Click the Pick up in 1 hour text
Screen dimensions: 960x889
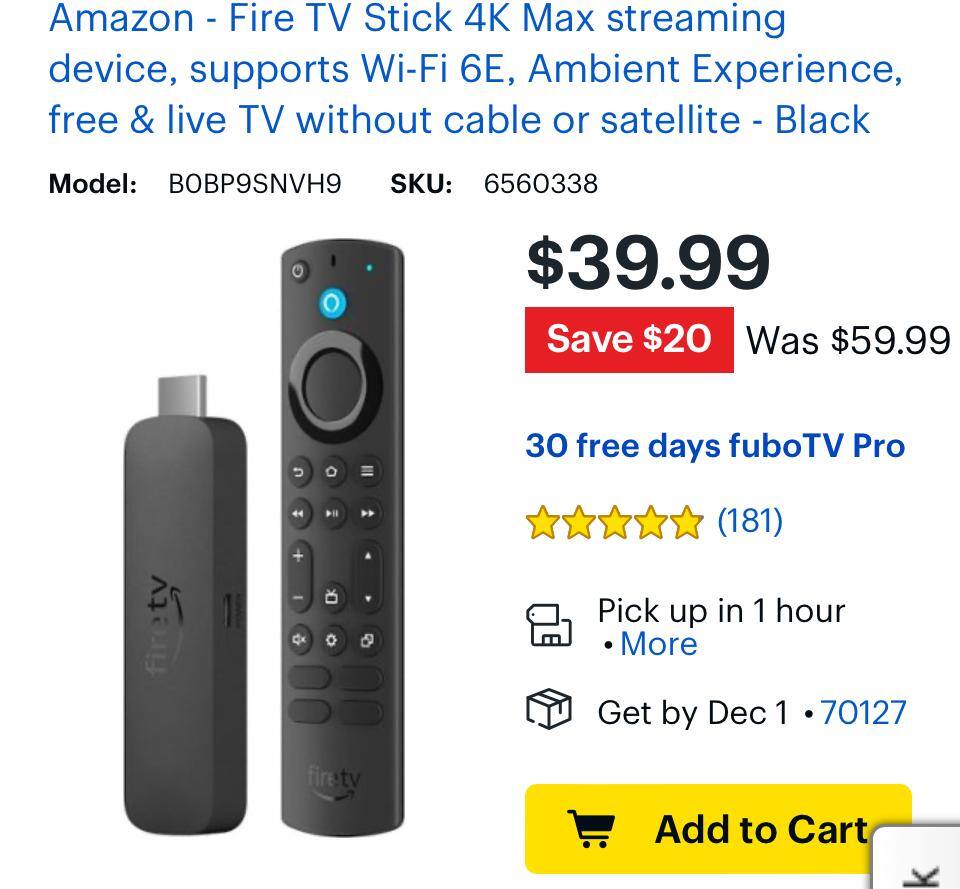click(x=721, y=611)
